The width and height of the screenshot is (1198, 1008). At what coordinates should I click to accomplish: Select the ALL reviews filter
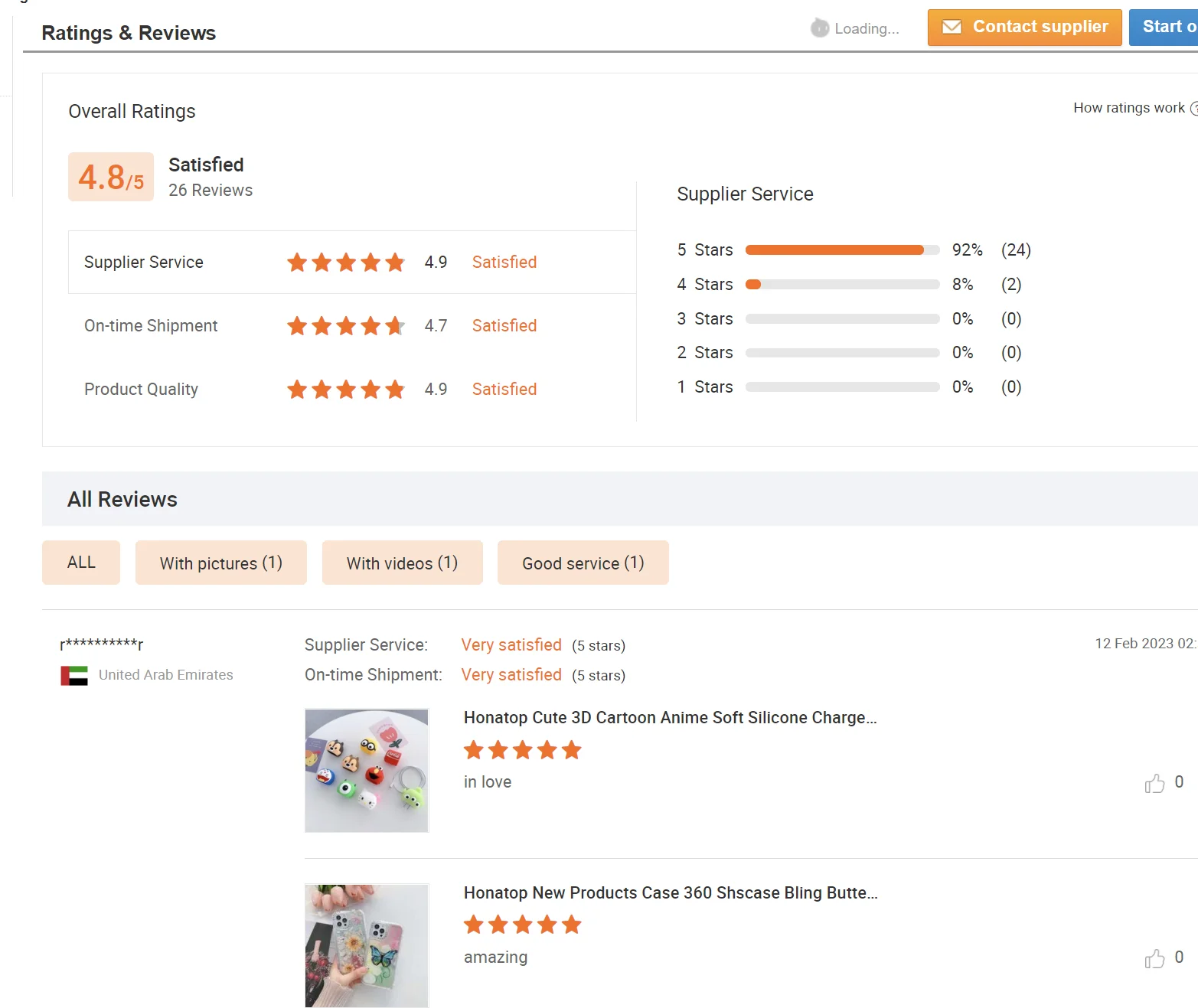coord(81,563)
